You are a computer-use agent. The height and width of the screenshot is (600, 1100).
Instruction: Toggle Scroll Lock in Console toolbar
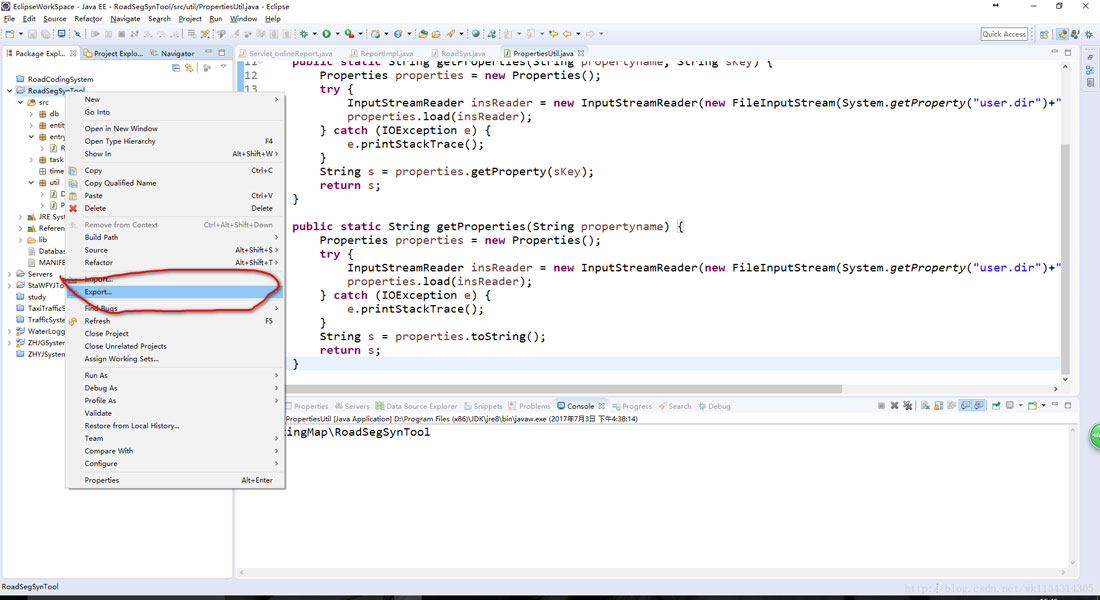point(939,406)
